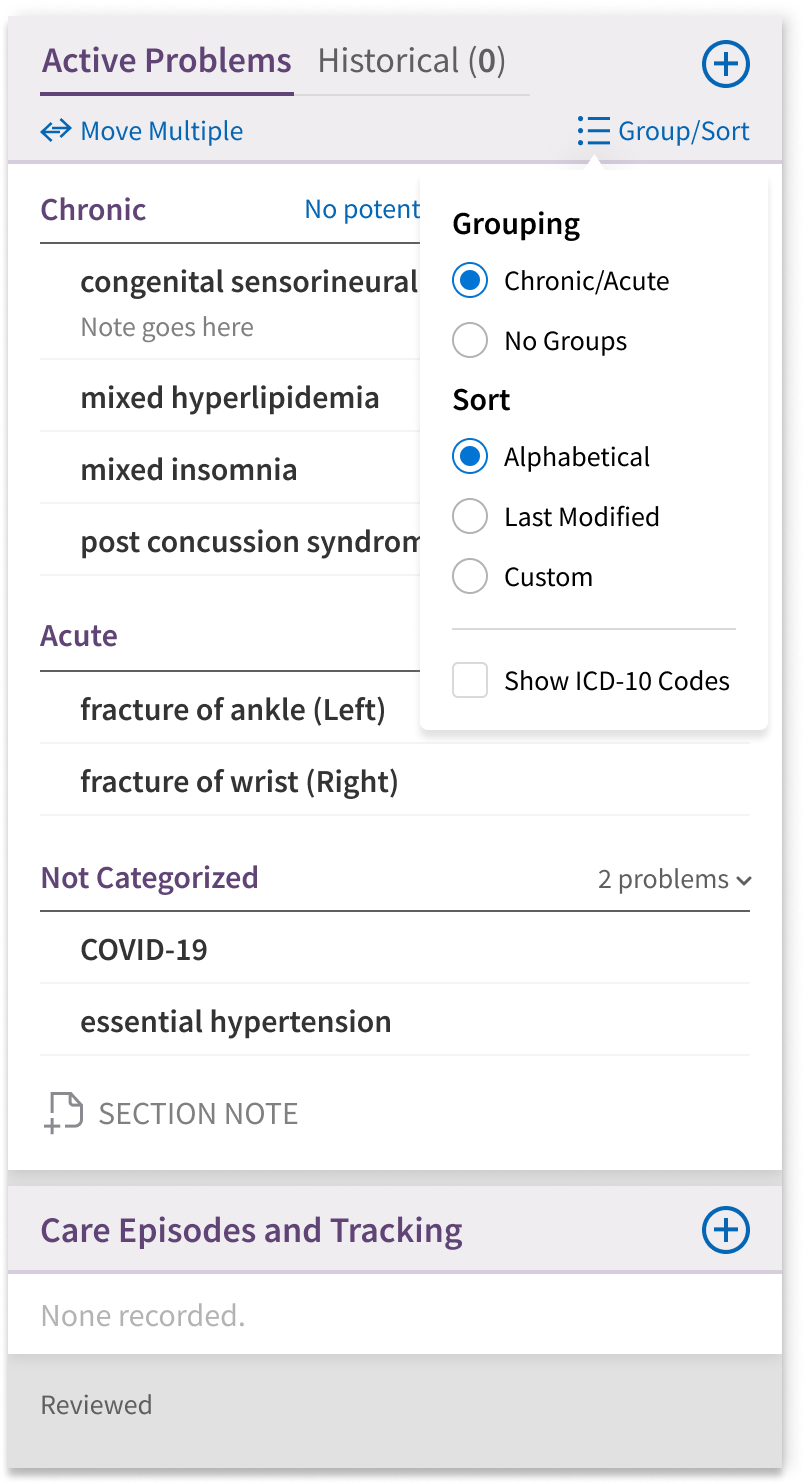Select the Active Problems tab
Viewport: 806px width, 1484px height.
tap(167, 62)
